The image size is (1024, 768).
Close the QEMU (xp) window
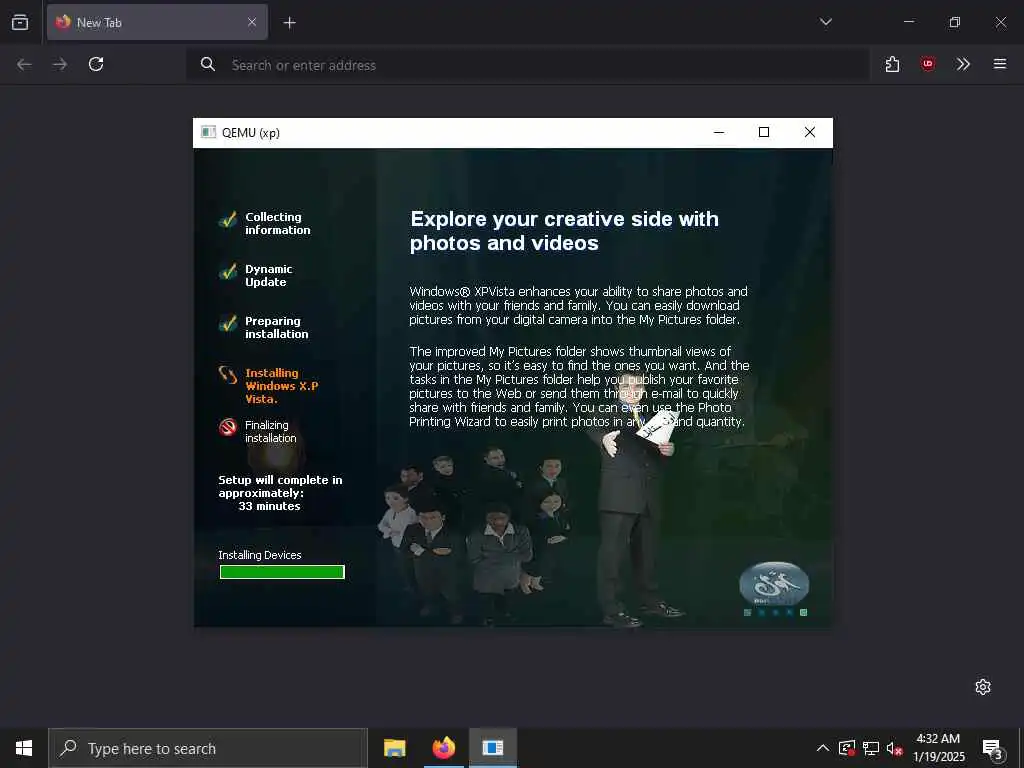click(x=810, y=133)
